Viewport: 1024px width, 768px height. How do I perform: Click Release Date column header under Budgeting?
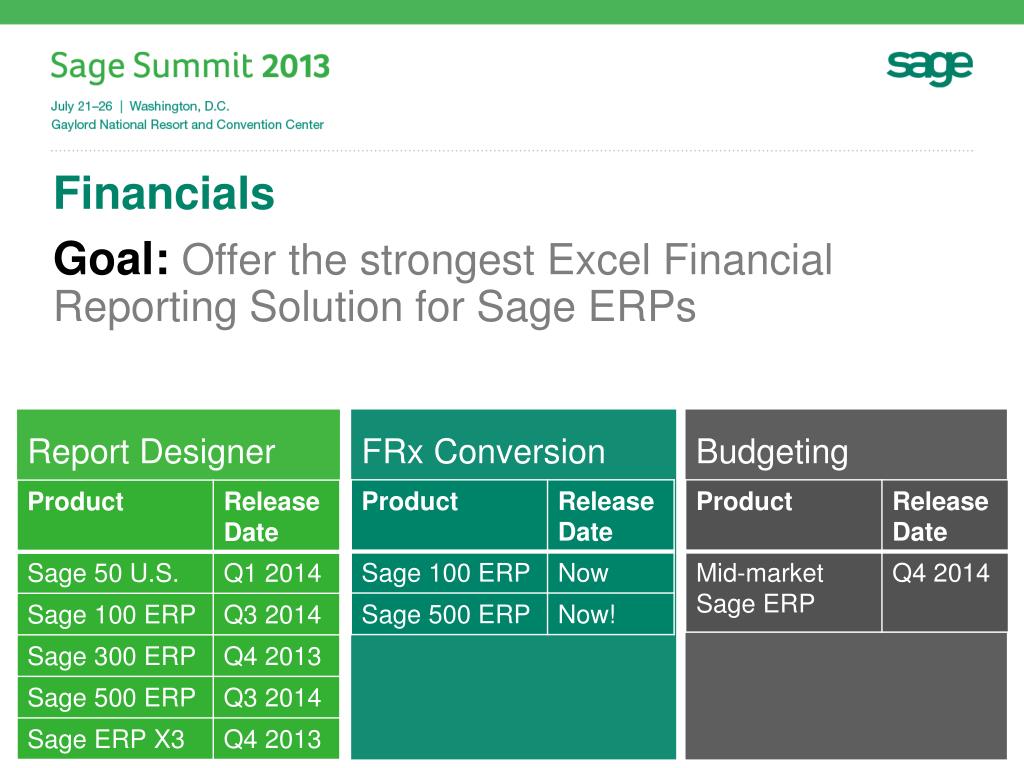(945, 515)
